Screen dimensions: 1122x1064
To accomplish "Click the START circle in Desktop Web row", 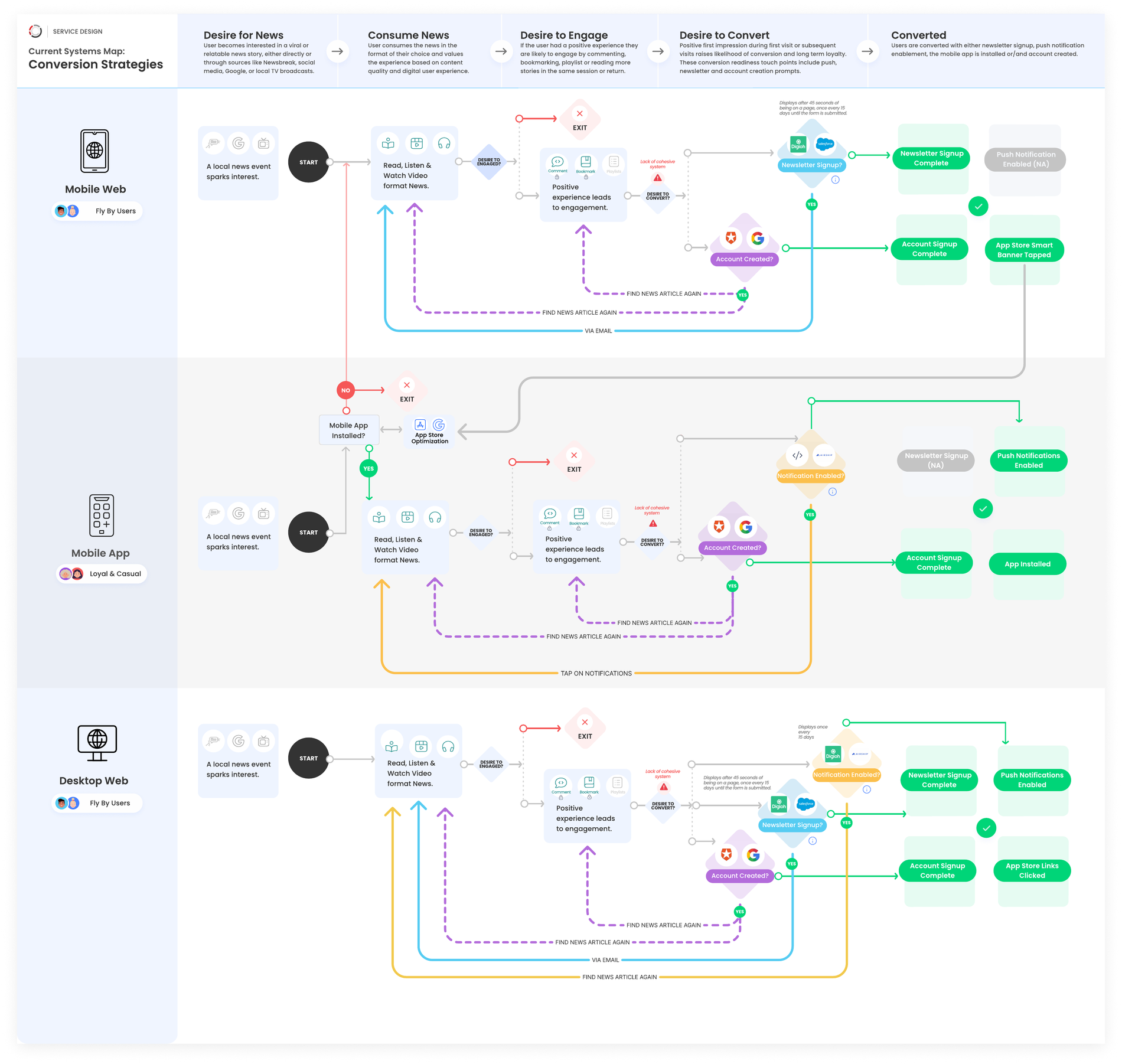I will 308,758.
